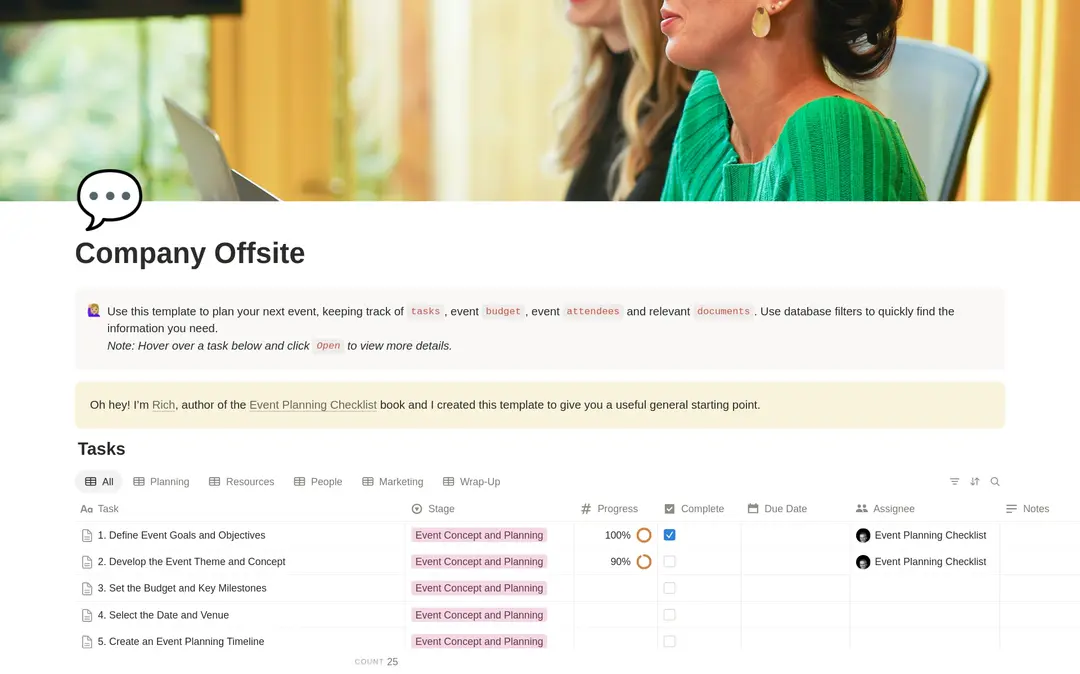Open task 2. Develop the Event Theme and Concept

click(191, 562)
